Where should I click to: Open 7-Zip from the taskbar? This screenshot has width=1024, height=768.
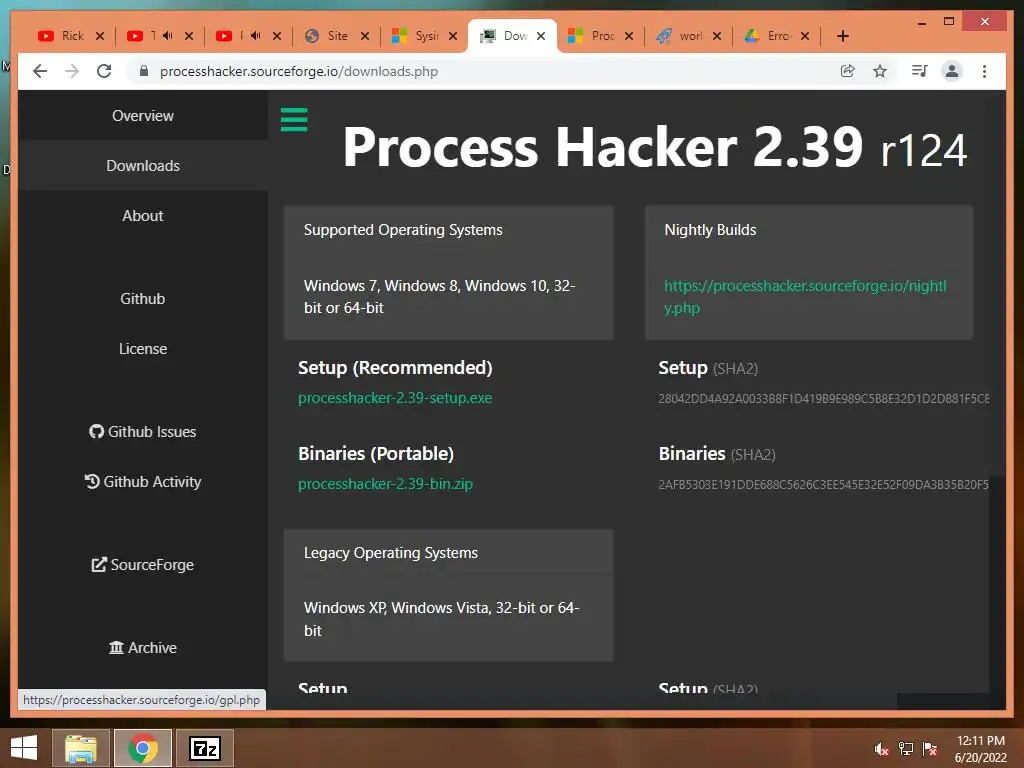click(205, 748)
